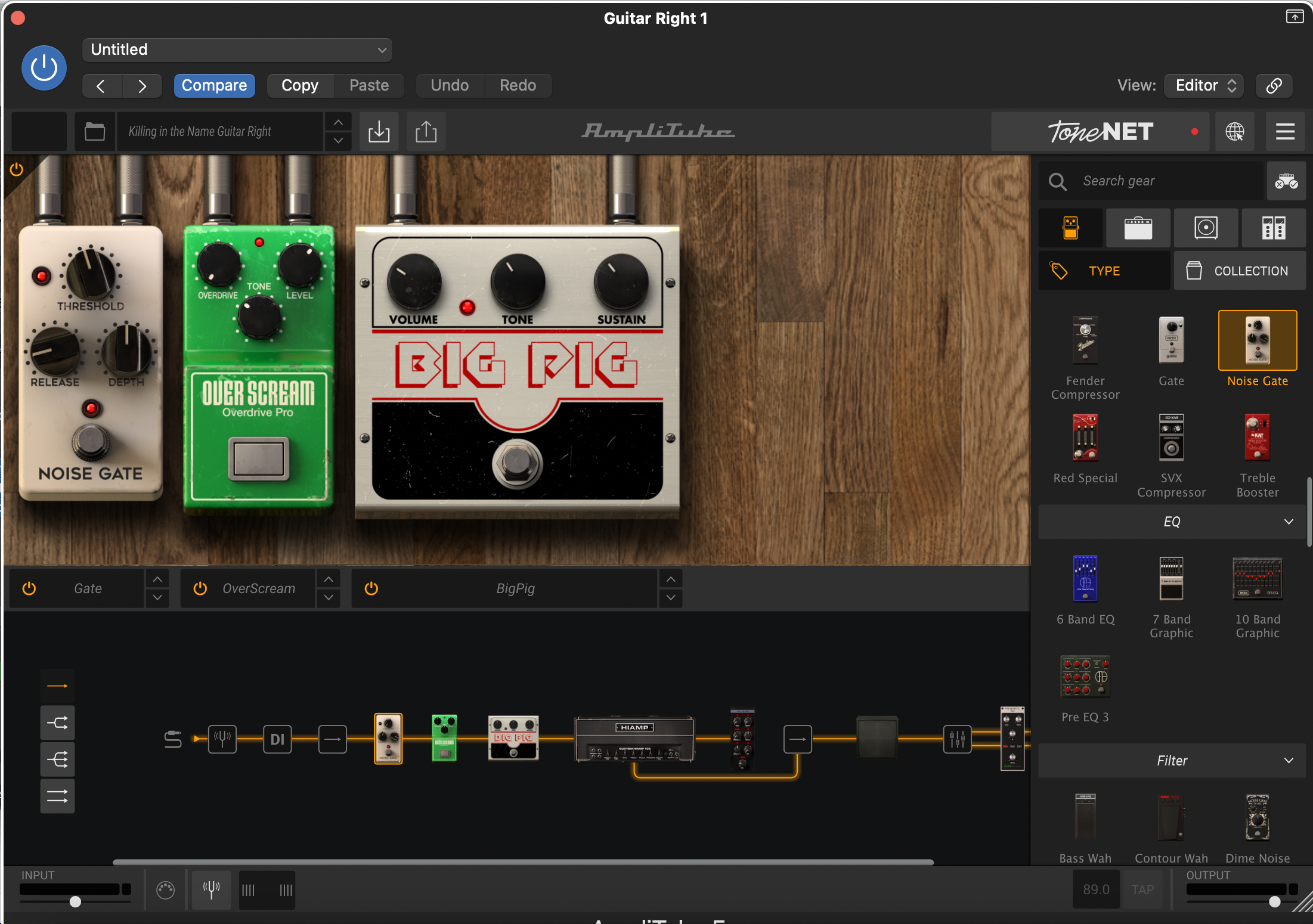
Task: Go to previous preset arrow
Action: coord(101,86)
